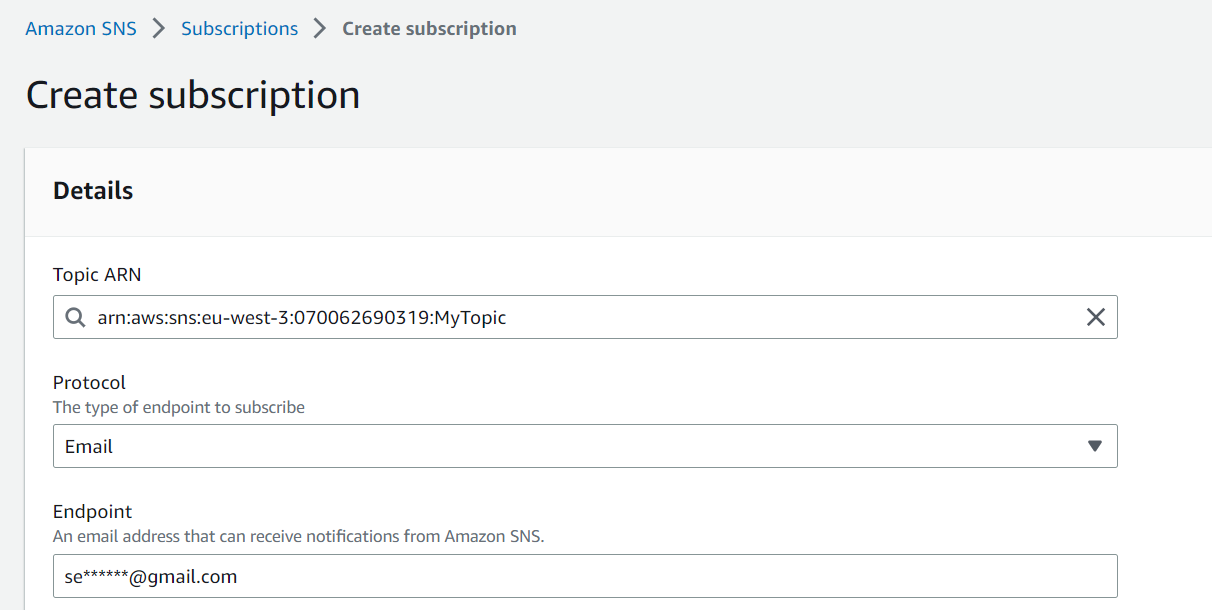1212x610 pixels.
Task: Click 'The type of endpoint to subscribe' description
Action: coord(179,408)
